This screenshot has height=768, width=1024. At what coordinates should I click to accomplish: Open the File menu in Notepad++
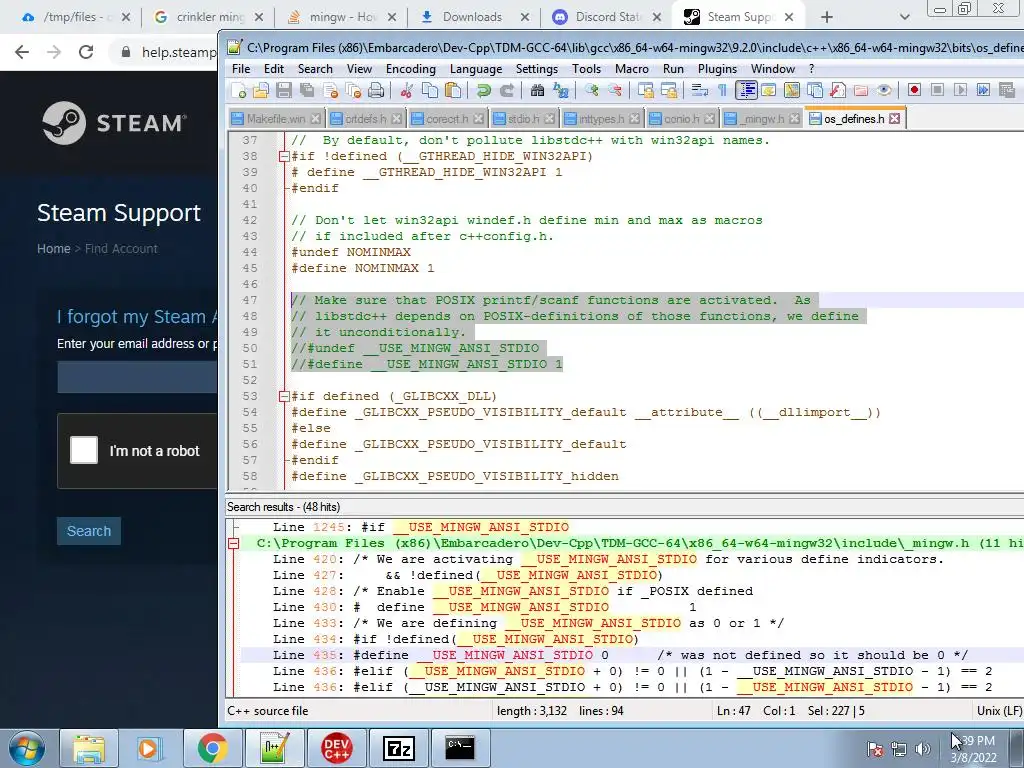(x=241, y=69)
